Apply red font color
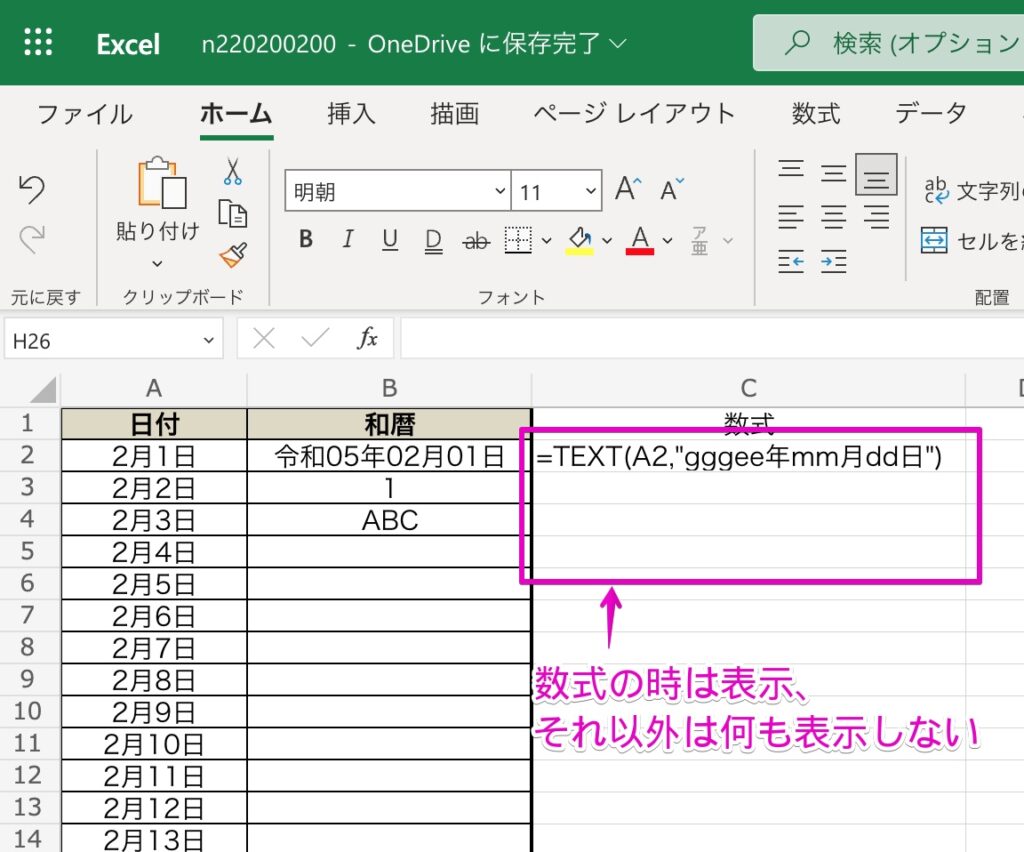Screen dimensions: 1024x852 (640, 240)
